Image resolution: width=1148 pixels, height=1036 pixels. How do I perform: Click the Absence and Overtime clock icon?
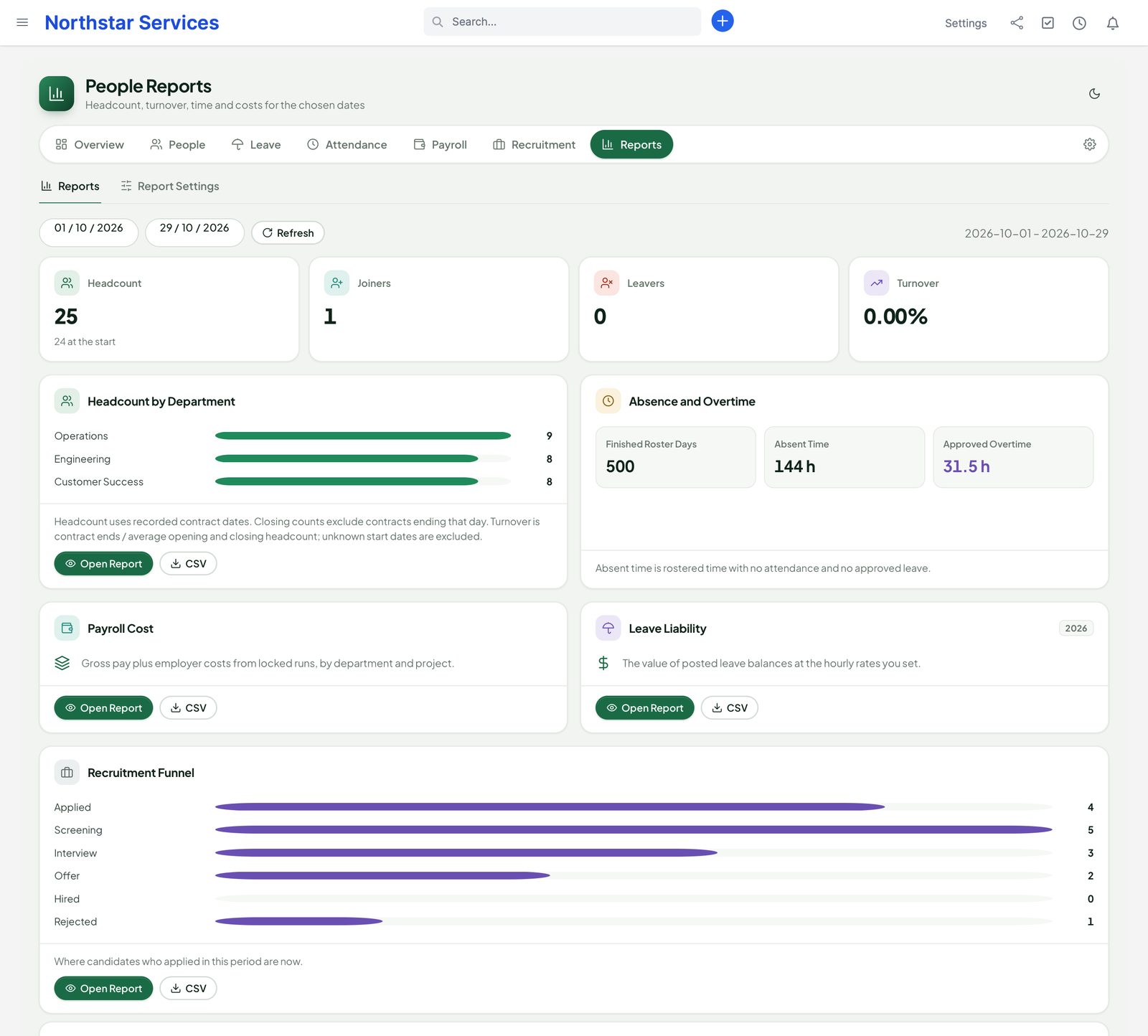coord(608,401)
